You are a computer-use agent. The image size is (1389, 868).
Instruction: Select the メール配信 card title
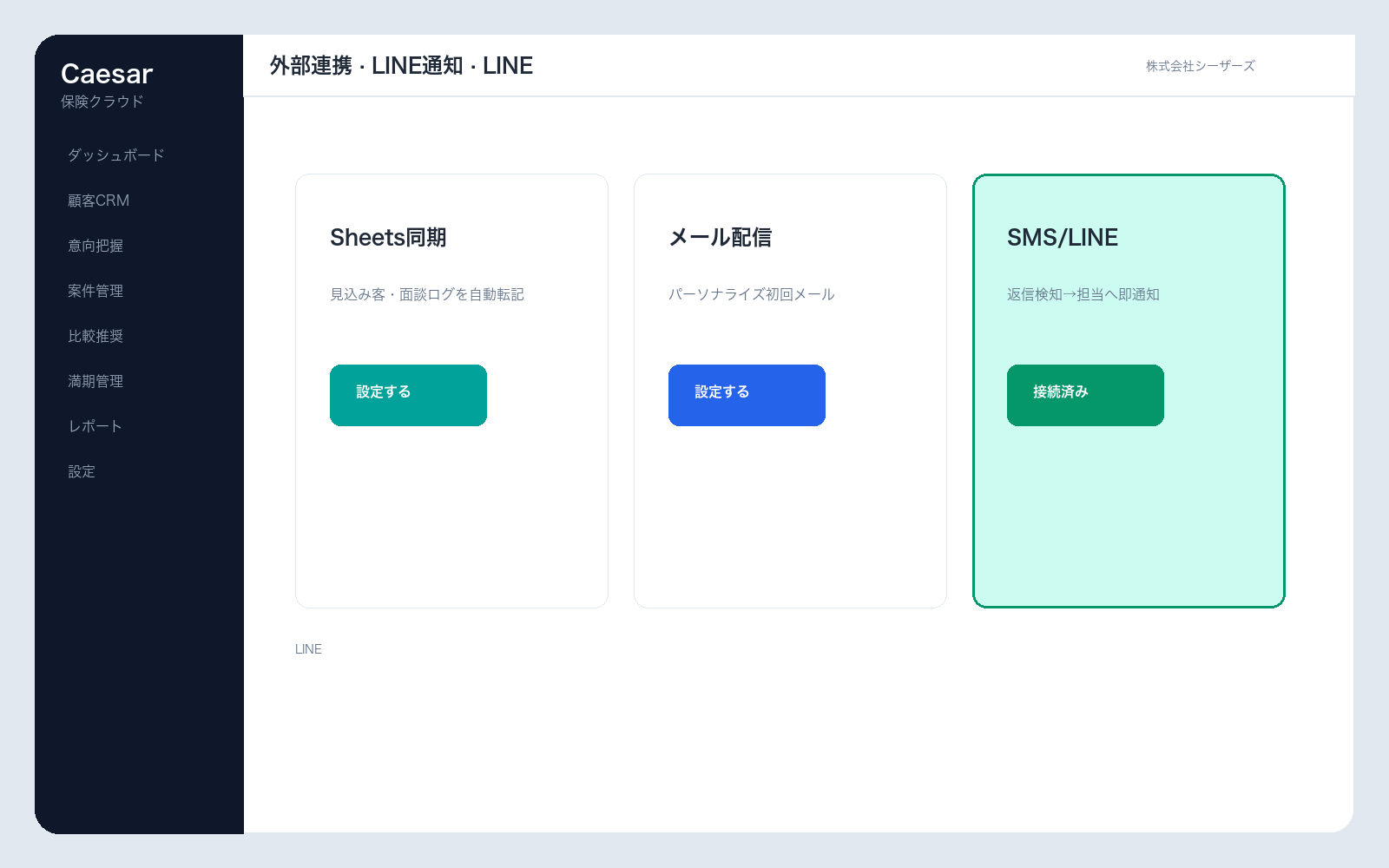[720, 237]
